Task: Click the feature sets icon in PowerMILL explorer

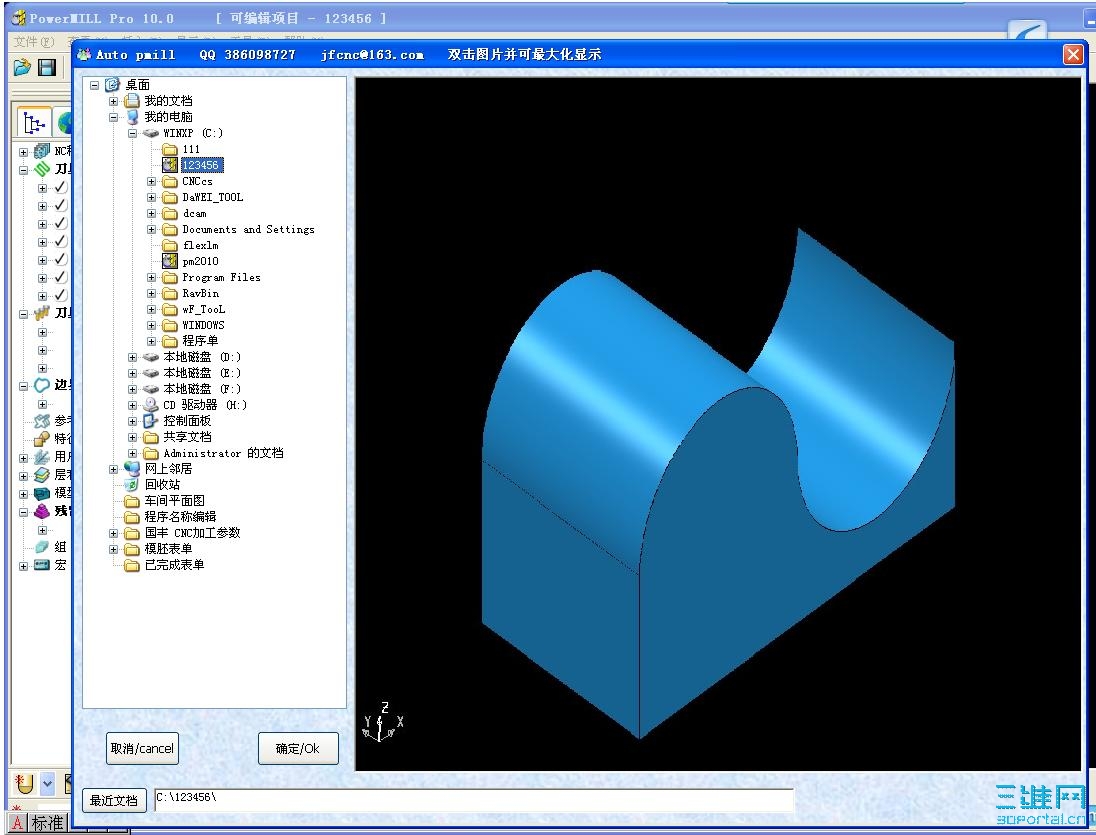Action: coord(42,439)
